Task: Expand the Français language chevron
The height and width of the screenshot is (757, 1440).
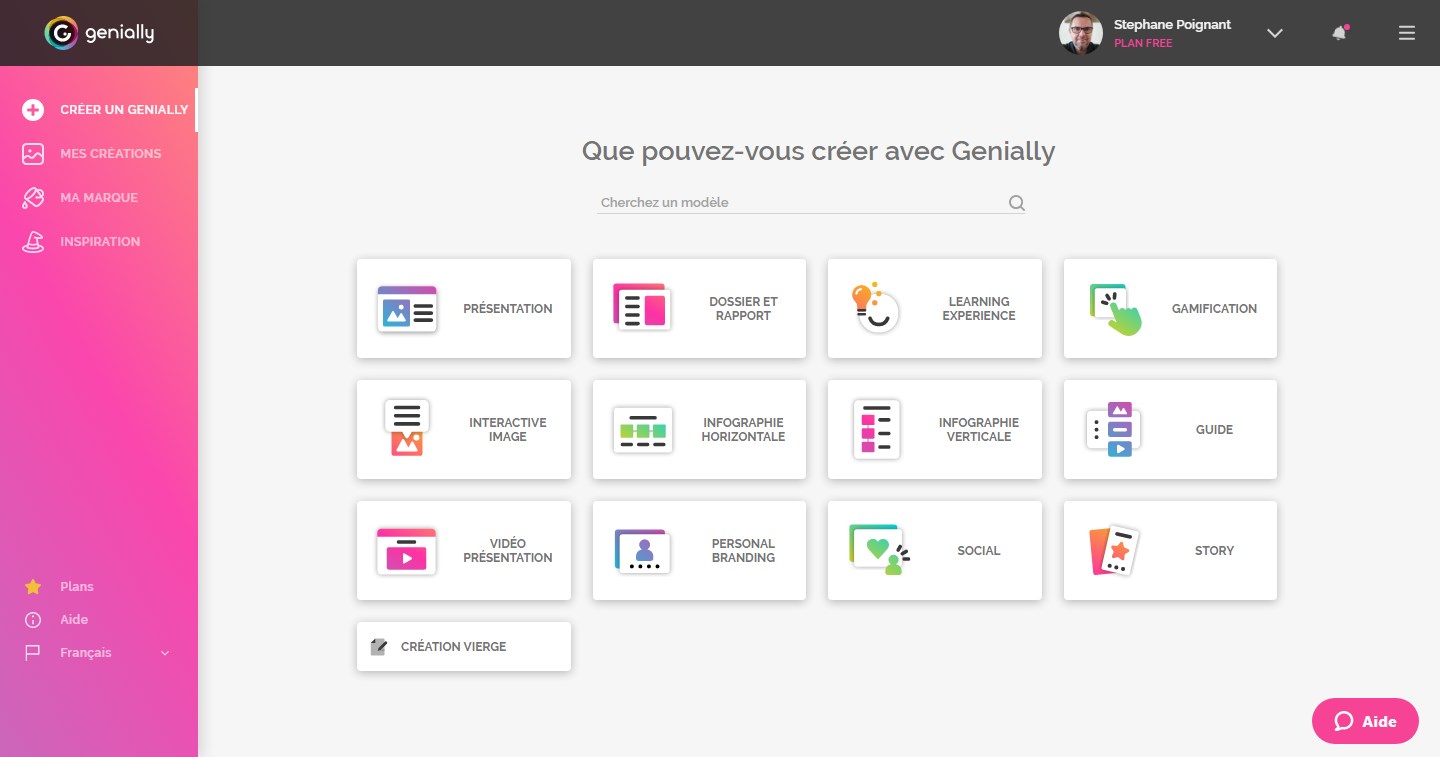Action: click(165, 654)
